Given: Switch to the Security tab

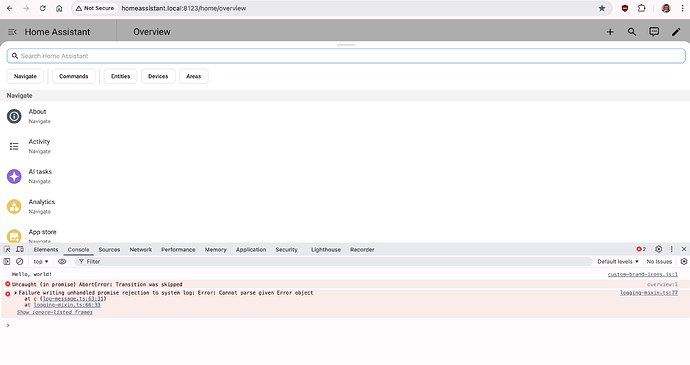Looking at the screenshot, I should 286,250.
